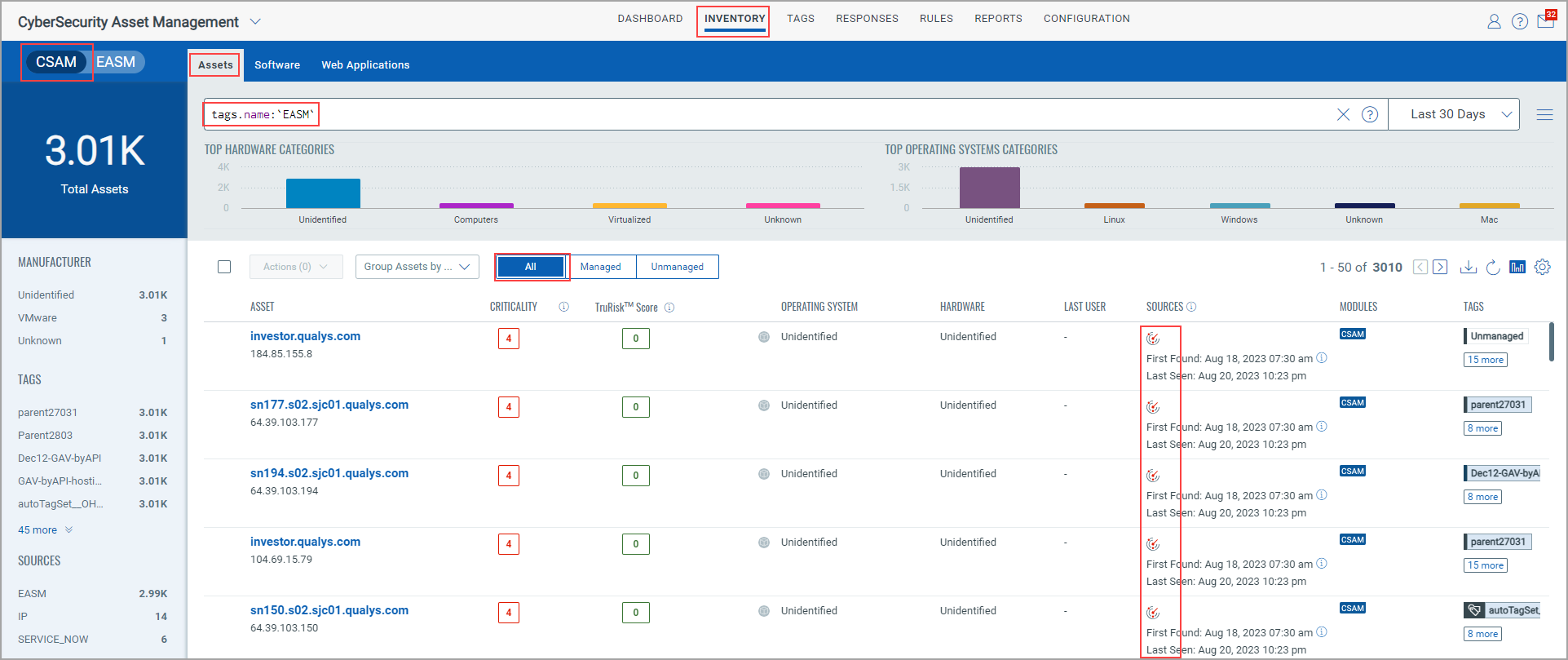Open sn194.s02.sjc01.qualys.com asset link

tap(329, 473)
